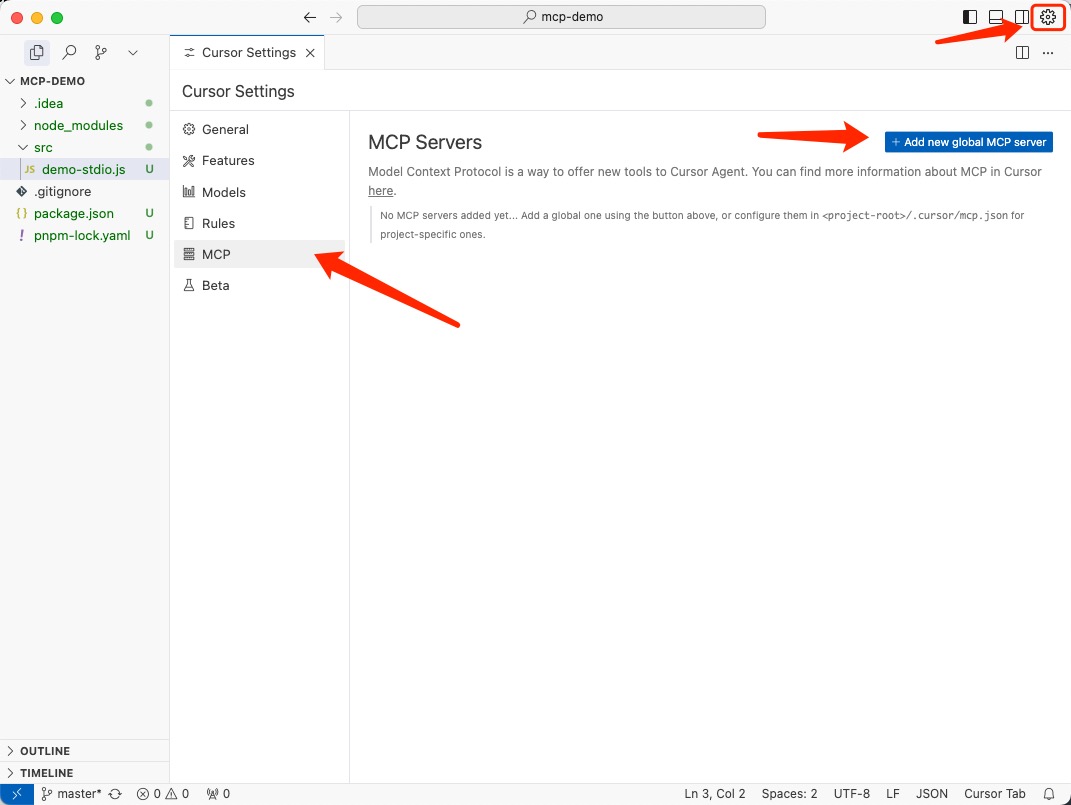Open the Search icon in sidebar

coord(69,52)
